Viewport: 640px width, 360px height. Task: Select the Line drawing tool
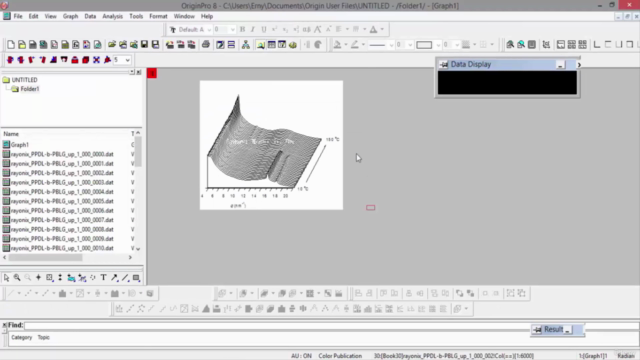(125, 278)
